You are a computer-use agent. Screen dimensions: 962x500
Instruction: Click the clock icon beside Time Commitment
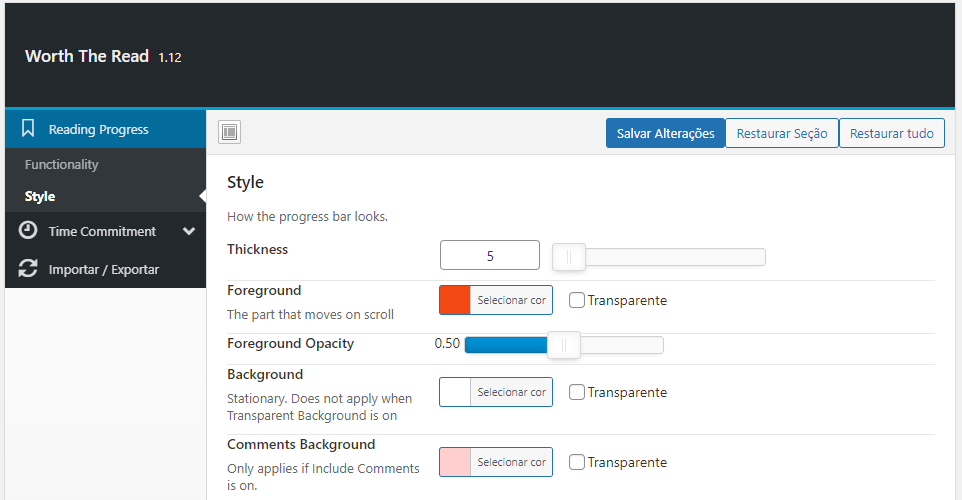coord(28,231)
